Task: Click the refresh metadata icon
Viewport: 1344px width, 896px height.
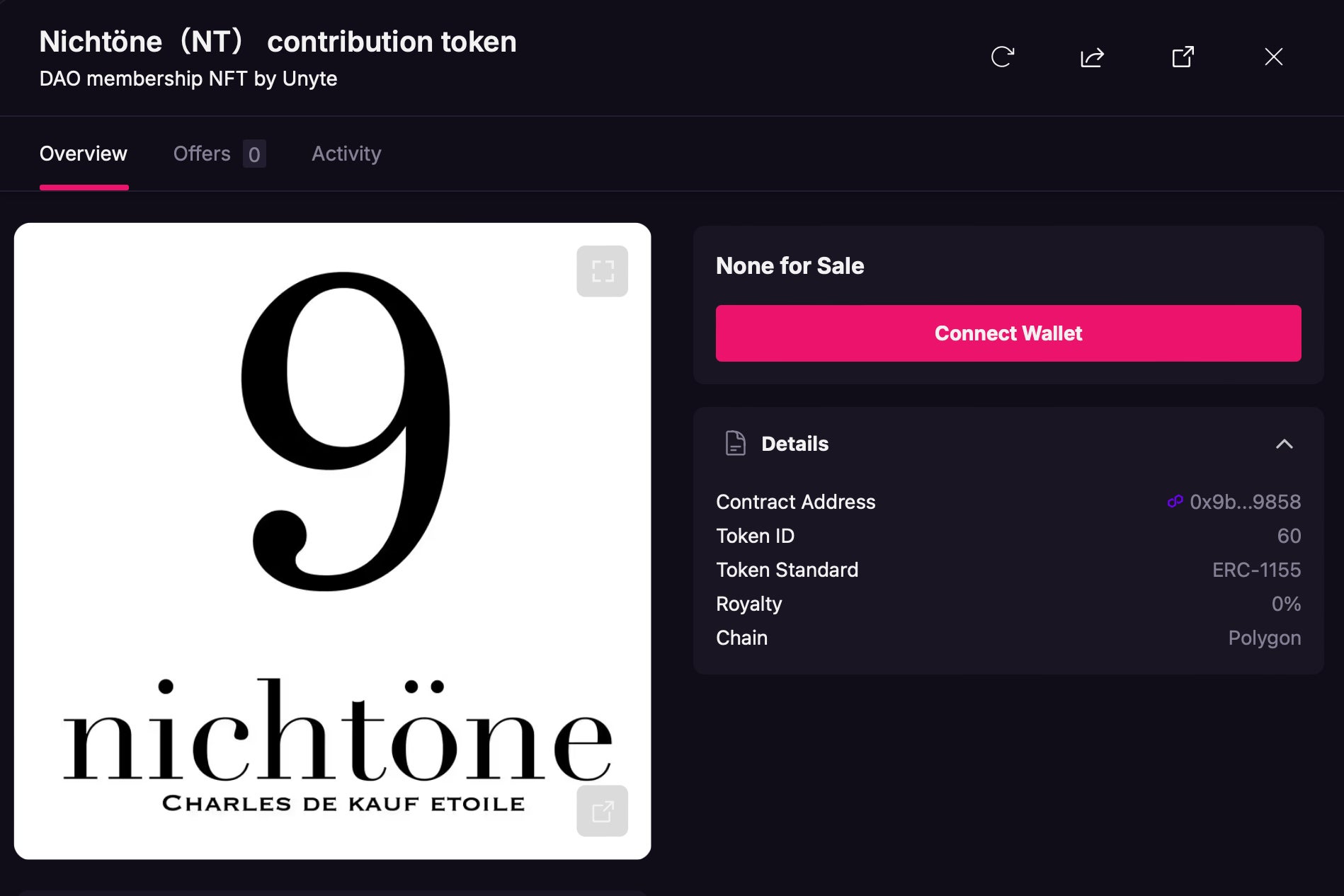Action: pos(1002,57)
